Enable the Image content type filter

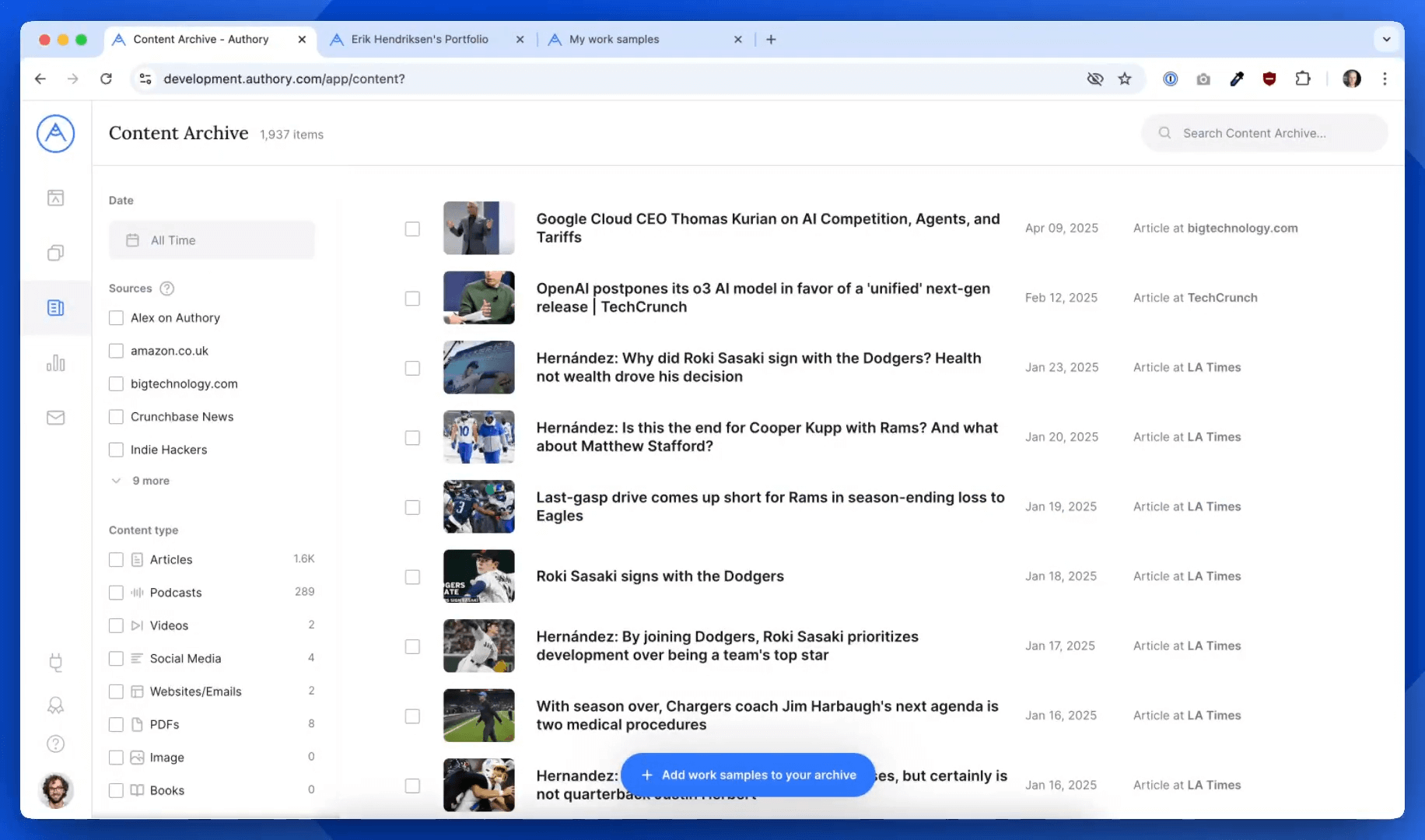pos(116,758)
